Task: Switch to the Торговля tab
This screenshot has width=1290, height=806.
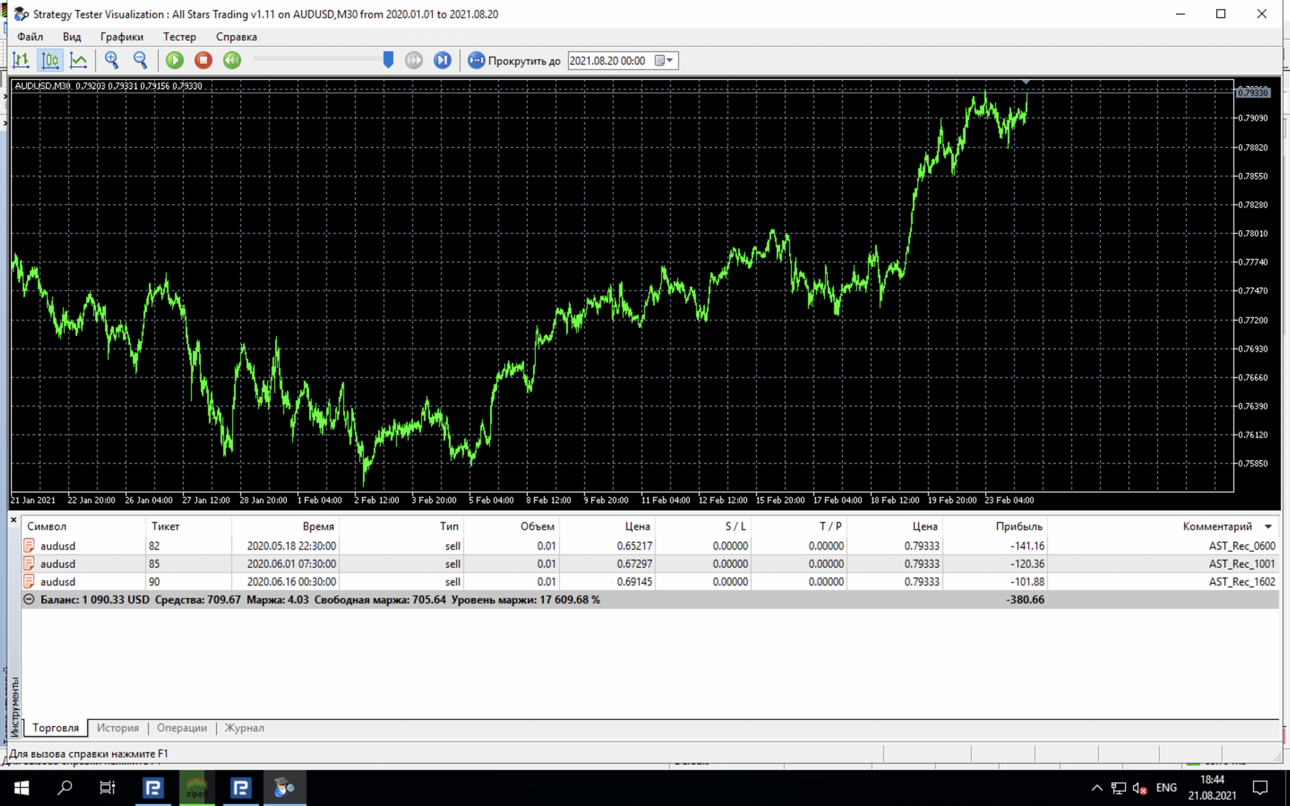Action: [56, 728]
